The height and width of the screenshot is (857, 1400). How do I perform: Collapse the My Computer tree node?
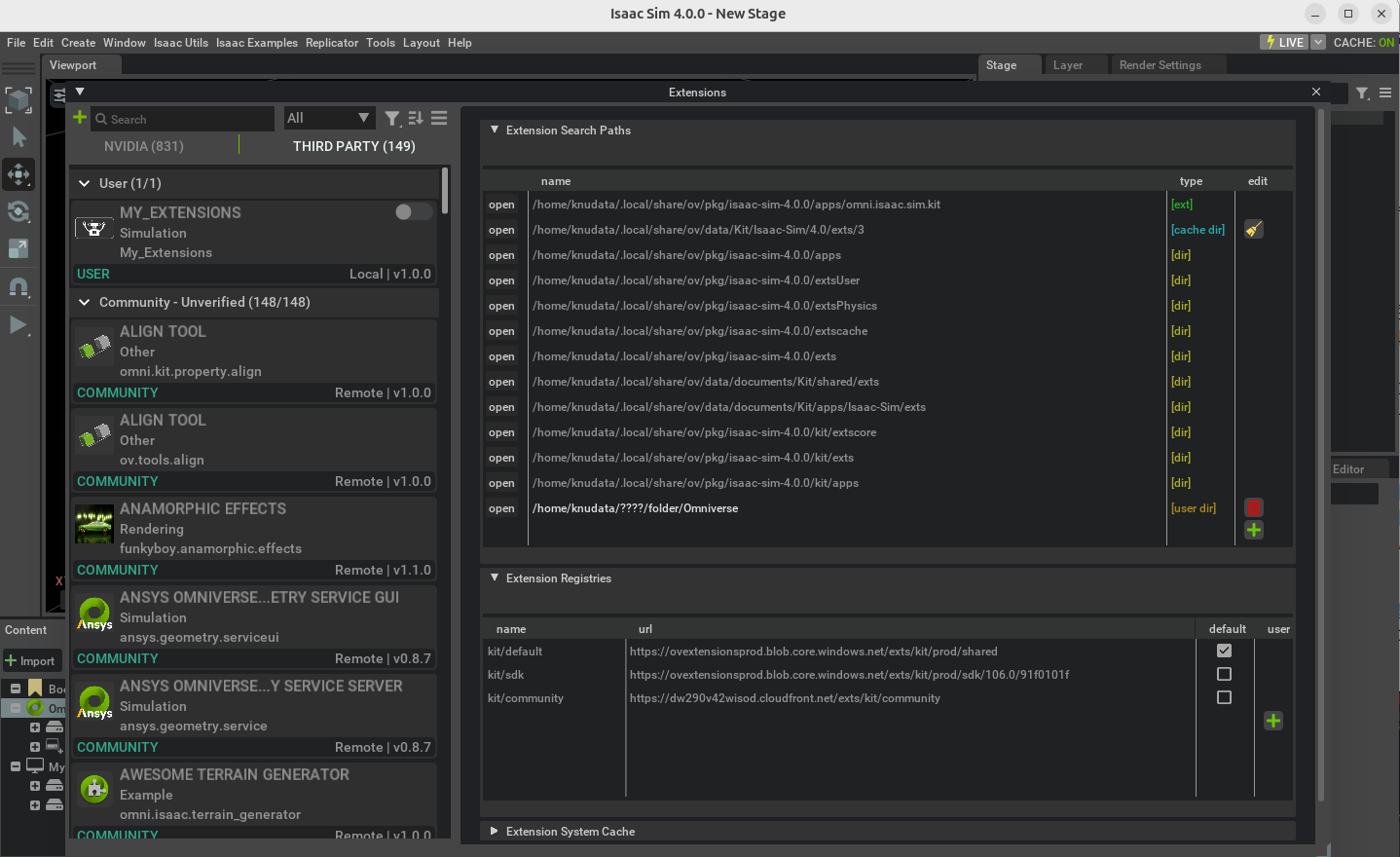click(16, 766)
